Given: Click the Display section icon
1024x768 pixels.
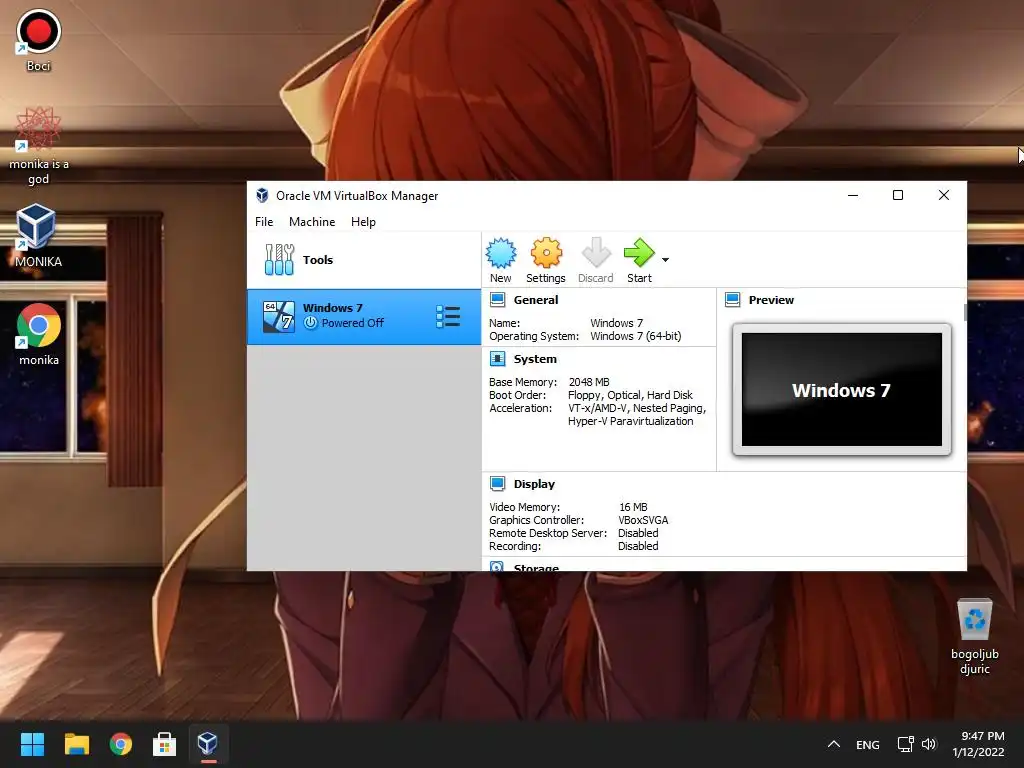Looking at the screenshot, I should (x=498, y=483).
